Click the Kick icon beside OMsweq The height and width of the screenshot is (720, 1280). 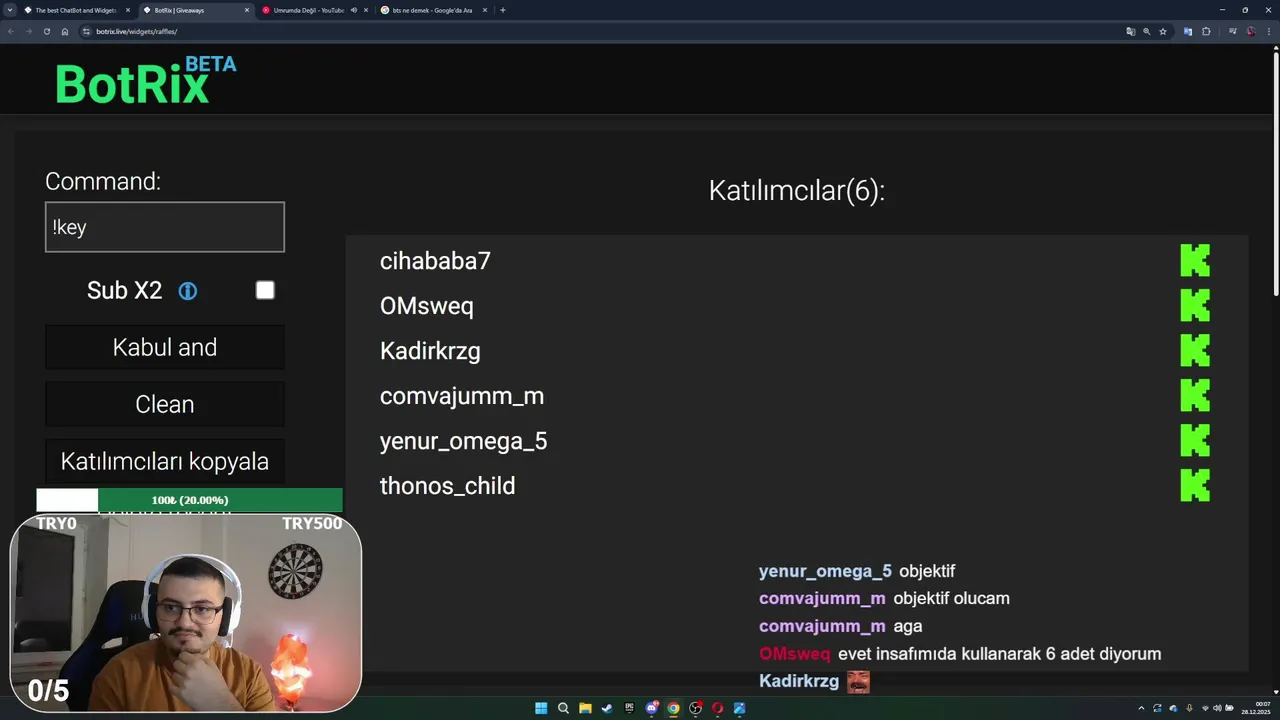coord(1195,306)
